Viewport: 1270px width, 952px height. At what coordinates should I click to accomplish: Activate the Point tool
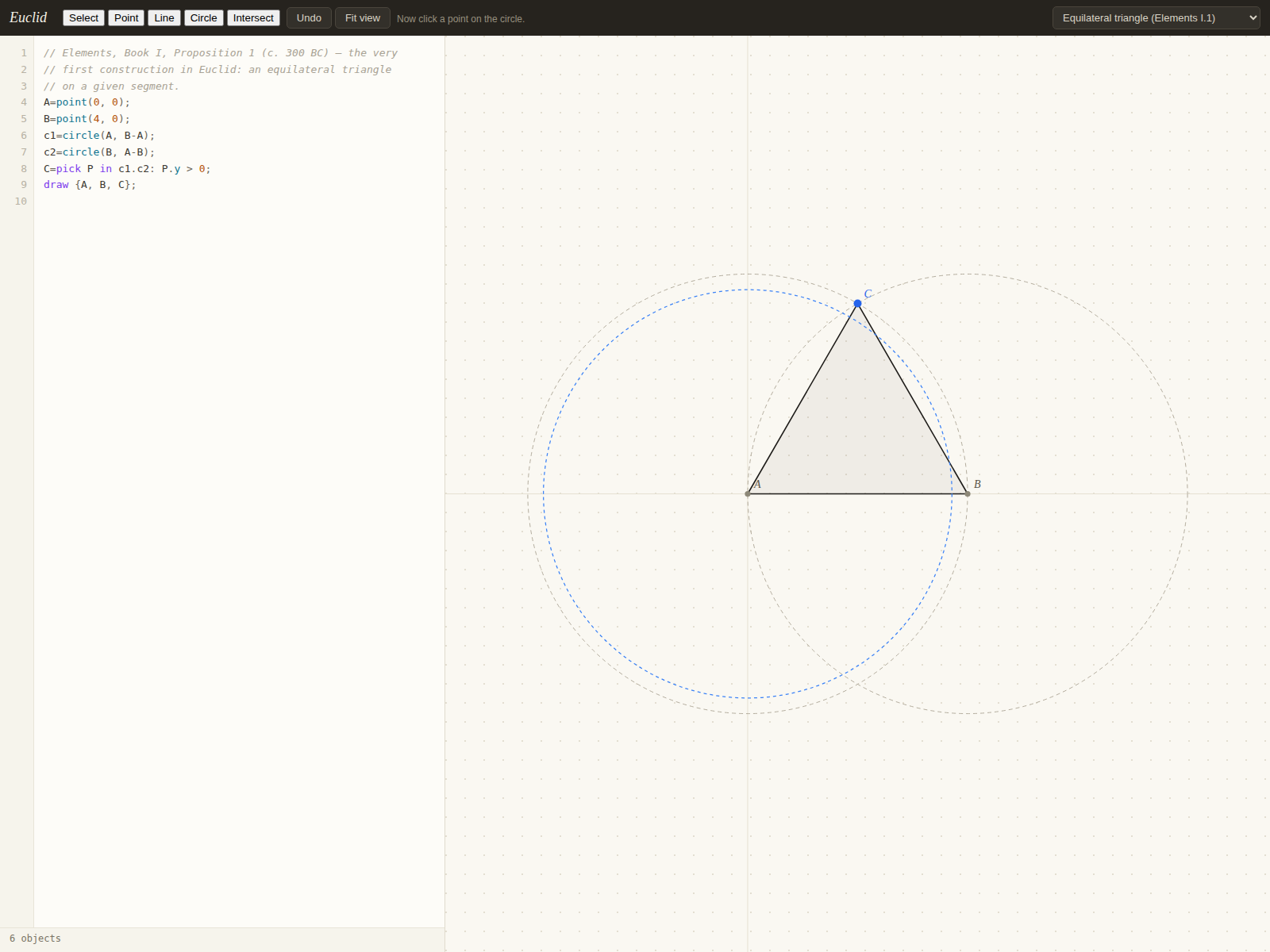point(126,17)
